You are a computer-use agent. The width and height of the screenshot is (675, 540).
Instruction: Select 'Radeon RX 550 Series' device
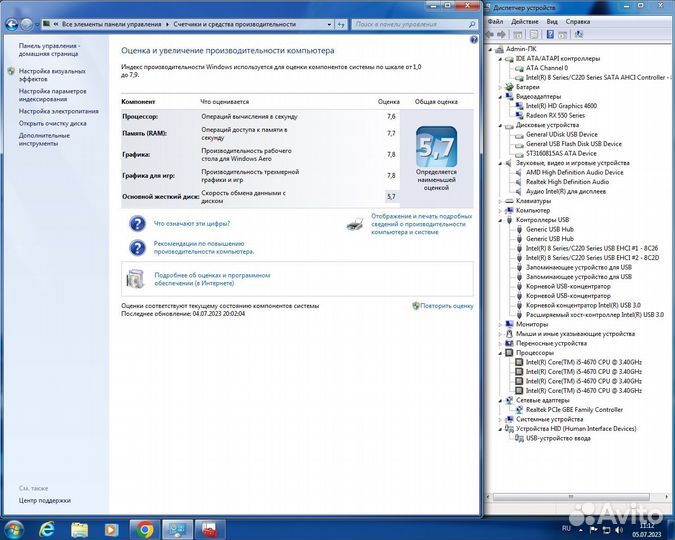point(555,115)
